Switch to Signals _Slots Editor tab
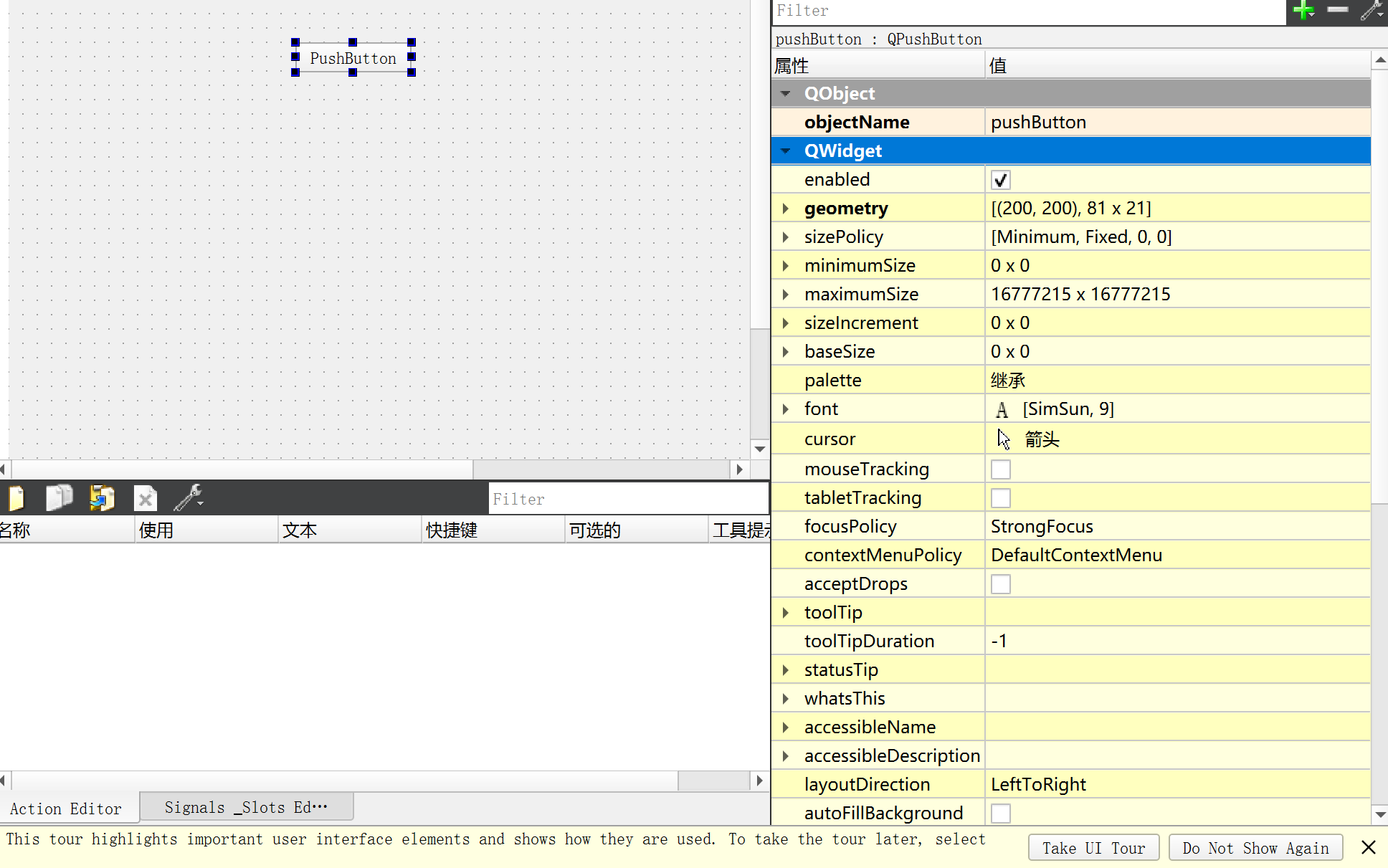1388x868 pixels. point(246,807)
